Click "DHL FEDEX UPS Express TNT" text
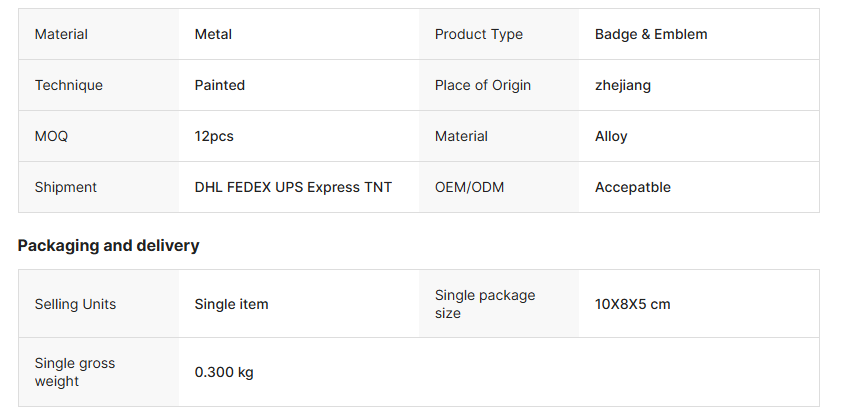842x419 pixels. [x=293, y=187]
